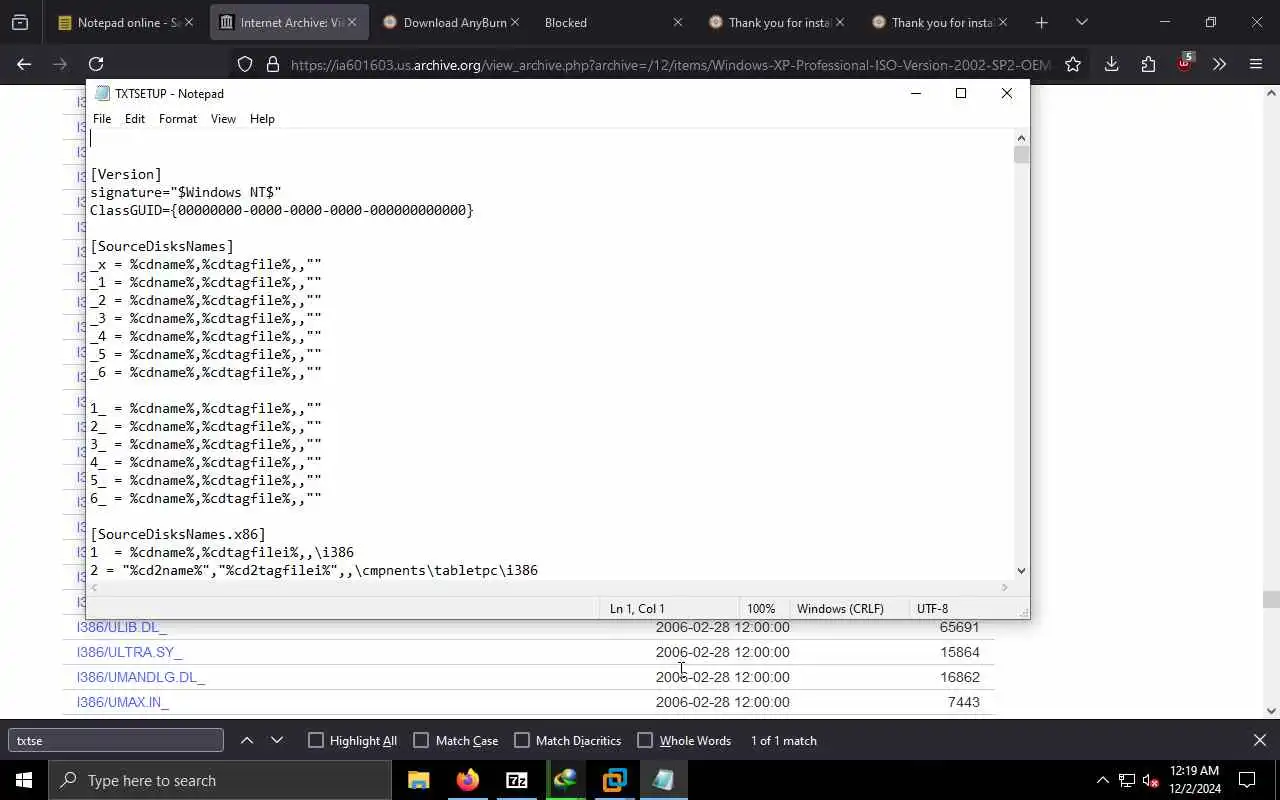Viewport: 1280px width, 800px height.
Task: Click Notepad vertical scrollbar up arrow
Action: 1021,138
